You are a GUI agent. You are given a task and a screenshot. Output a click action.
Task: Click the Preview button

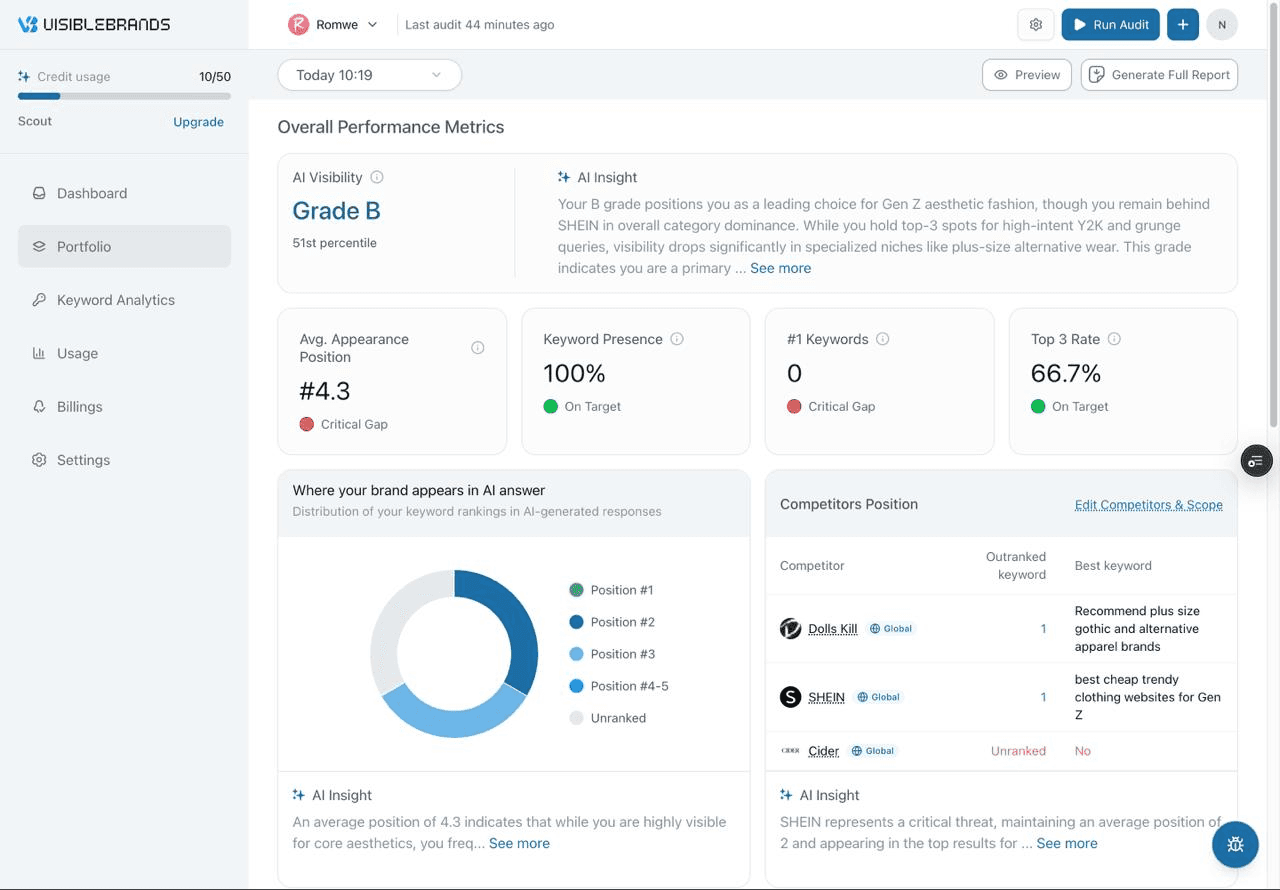point(1027,75)
